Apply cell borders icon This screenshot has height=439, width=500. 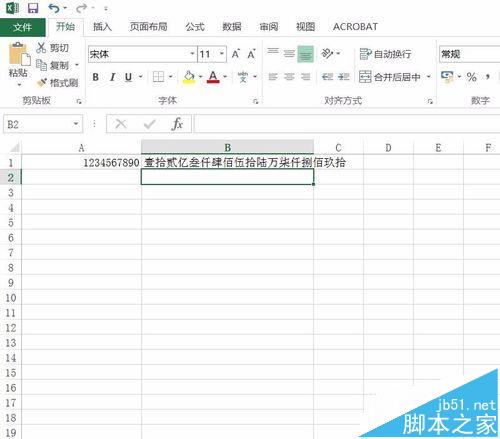158,77
